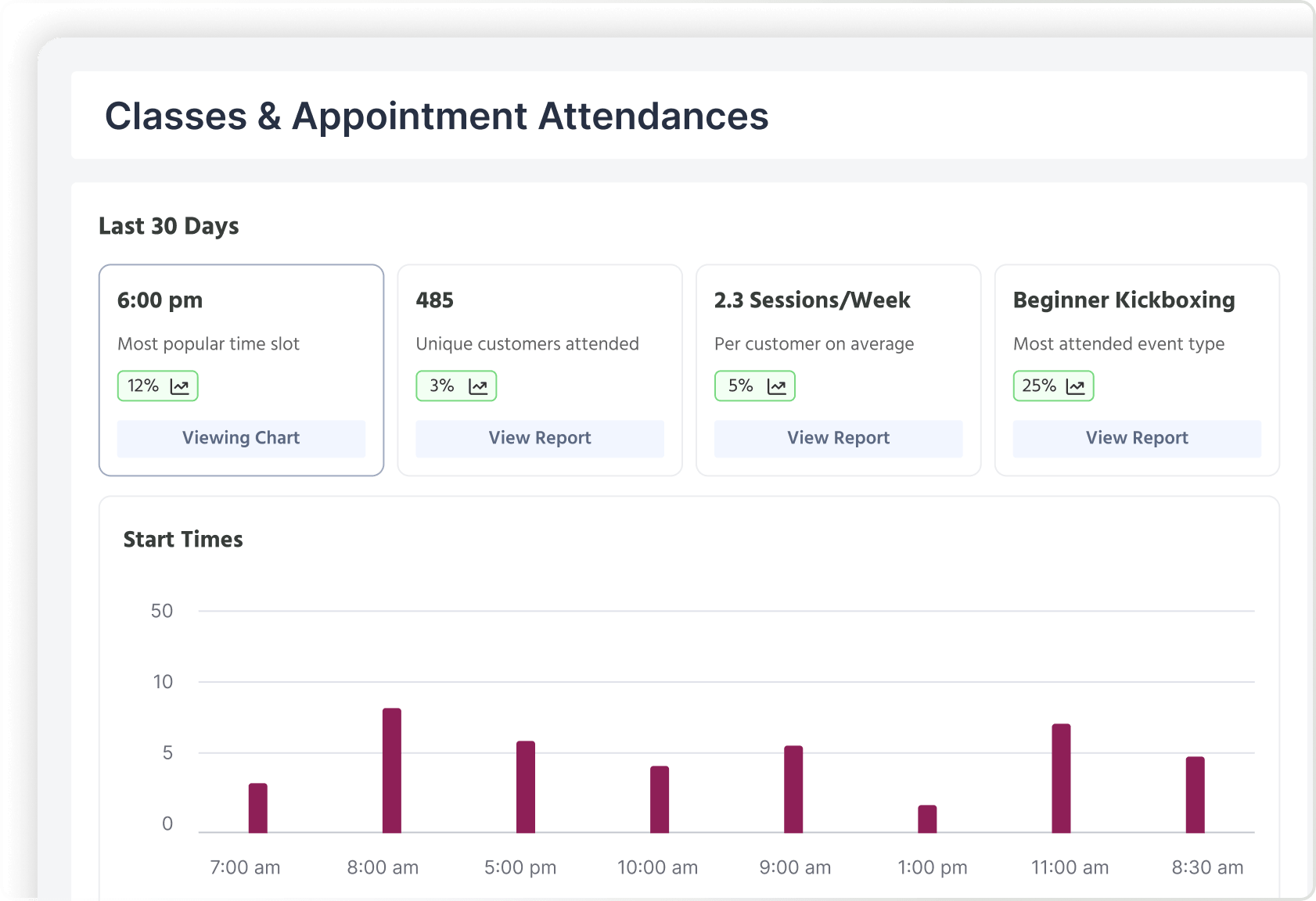
Task: Click the 7:00 am bar in the chart
Action: [x=258, y=808]
